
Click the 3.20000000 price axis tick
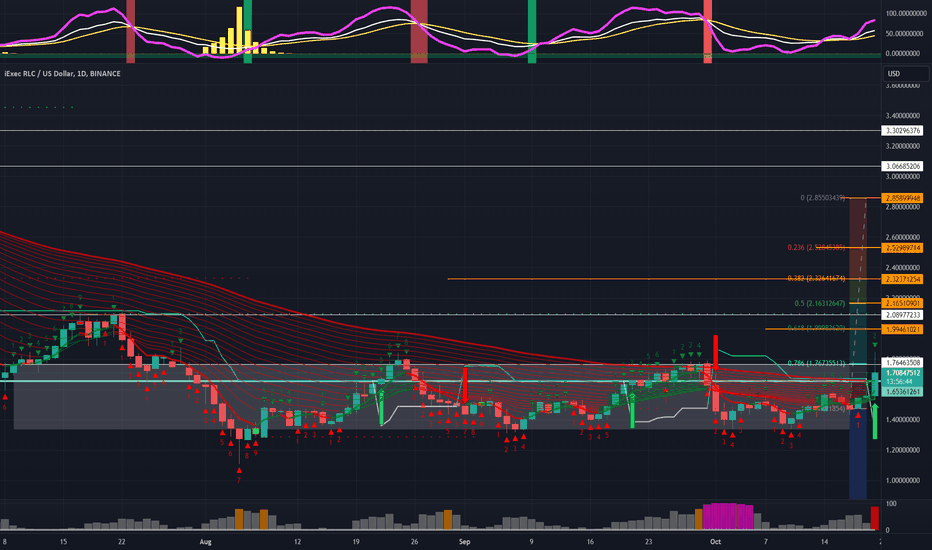pyautogui.click(x=902, y=146)
